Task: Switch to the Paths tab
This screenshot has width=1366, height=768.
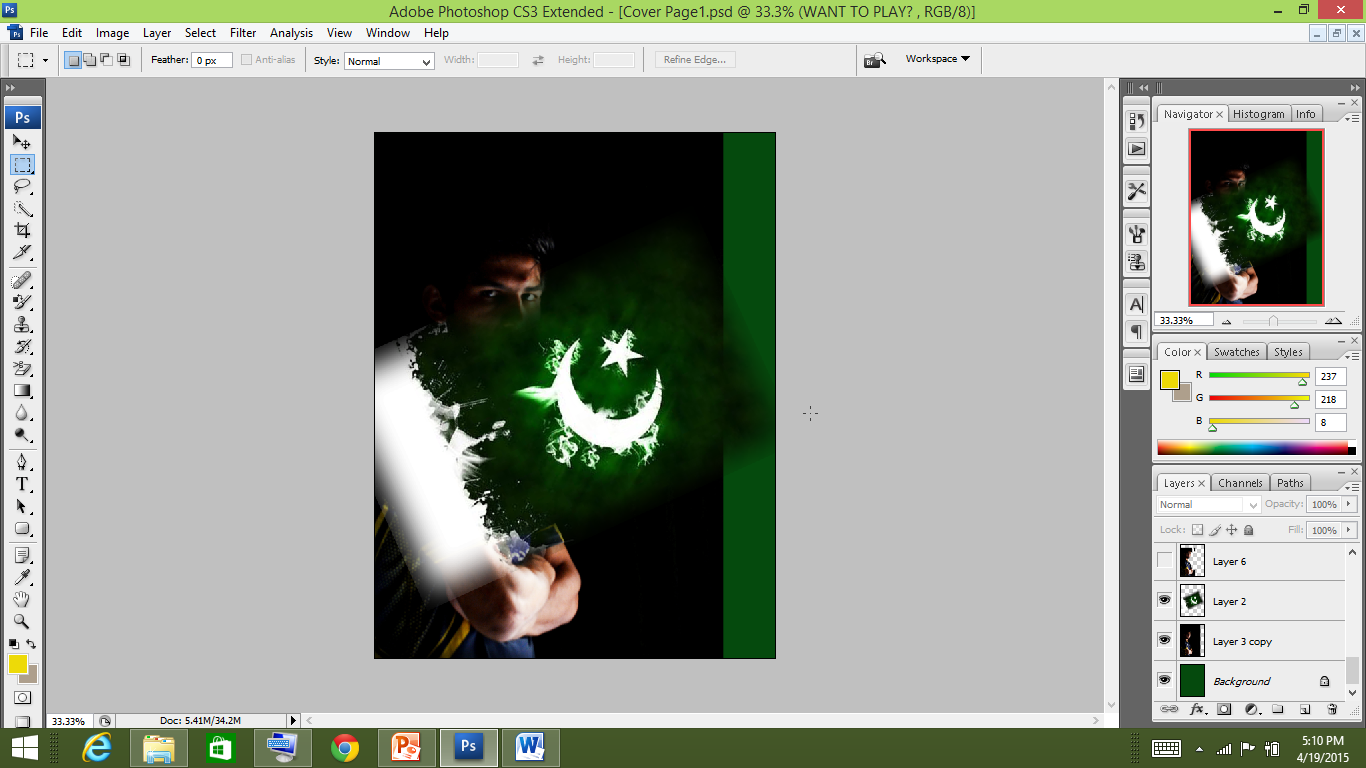Action: pyautogui.click(x=1290, y=483)
